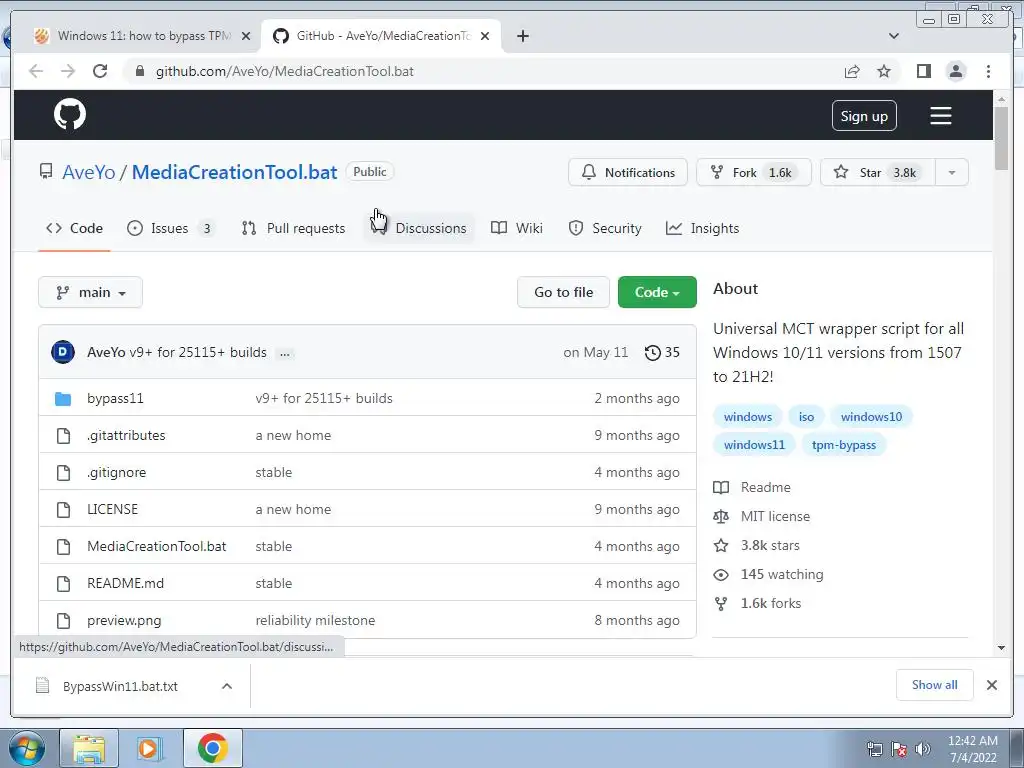1024x768 pixels.
Task: Open the Discussions tab
Action: tap(419, 228)
